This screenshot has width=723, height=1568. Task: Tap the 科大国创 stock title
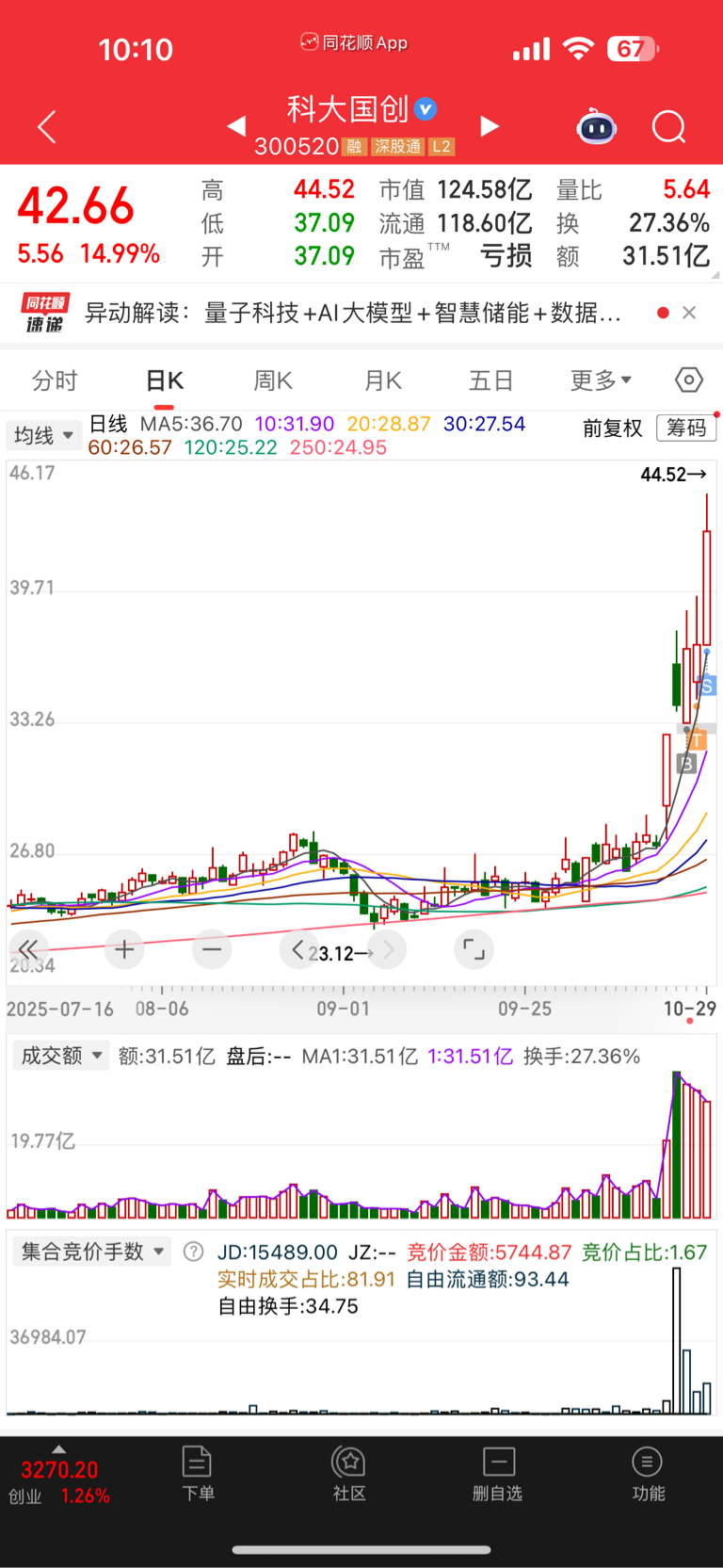click(x=347, y=109)
